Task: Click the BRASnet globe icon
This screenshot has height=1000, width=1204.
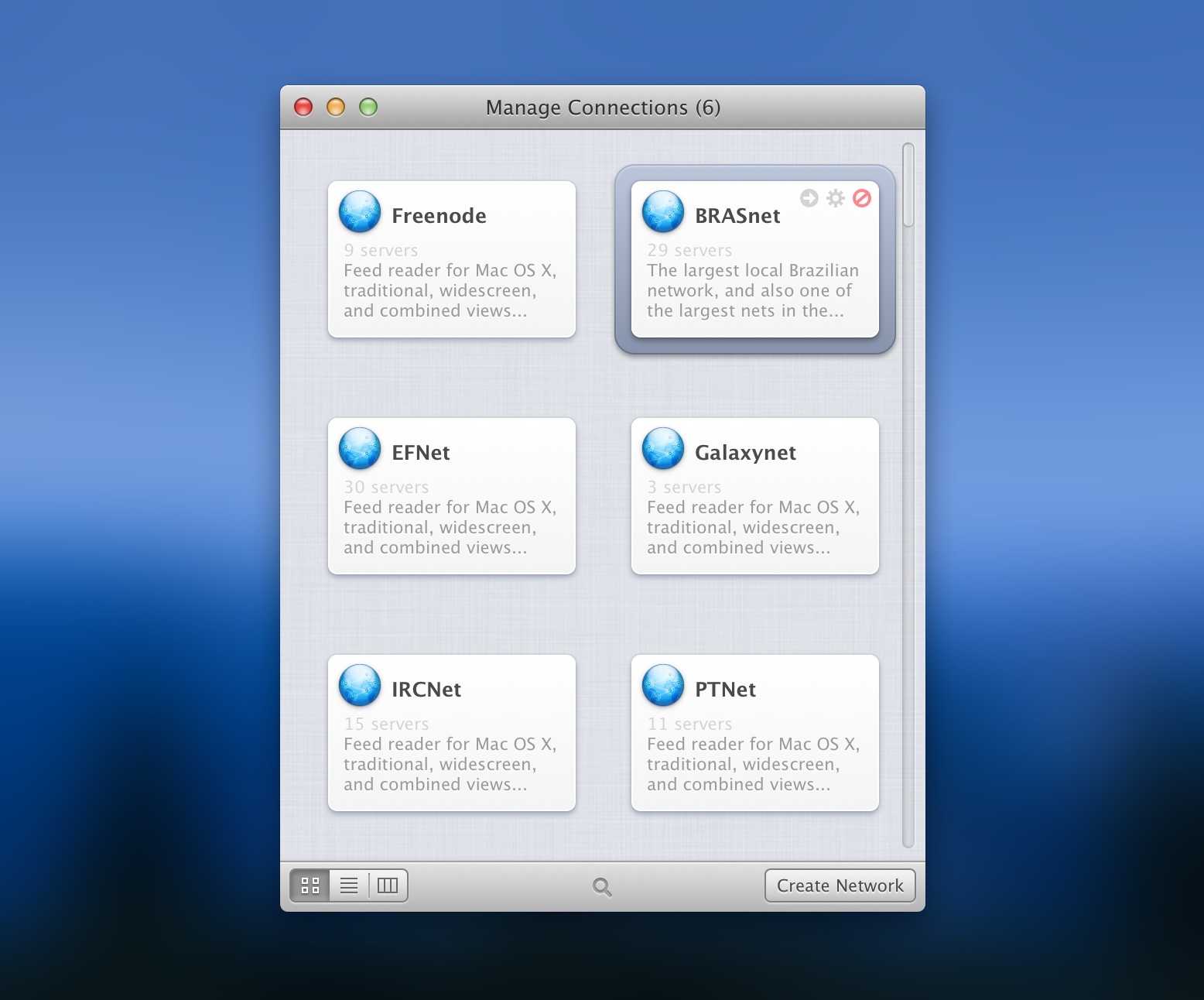Action: (663, 212)
